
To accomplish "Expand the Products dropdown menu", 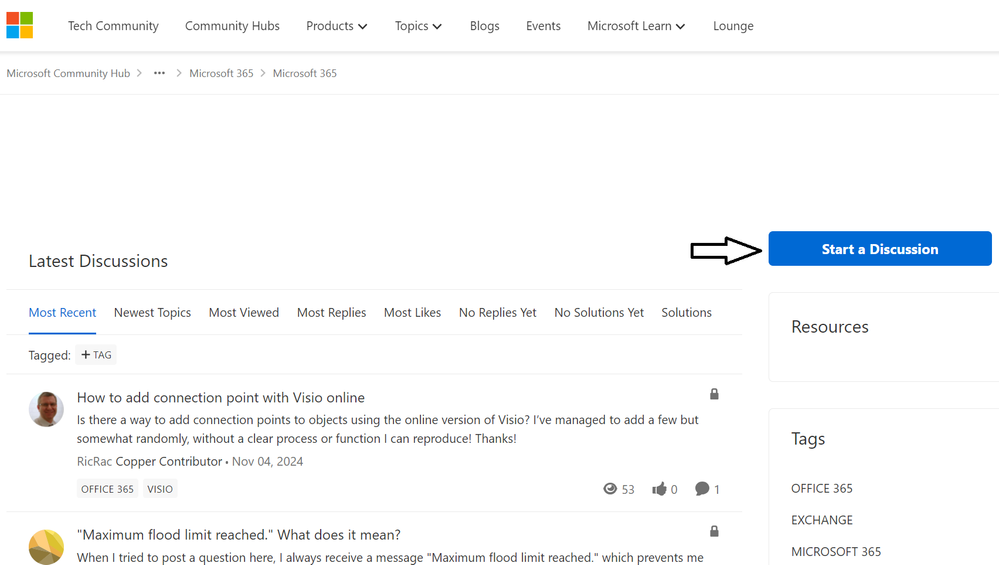I will point(336,26).
